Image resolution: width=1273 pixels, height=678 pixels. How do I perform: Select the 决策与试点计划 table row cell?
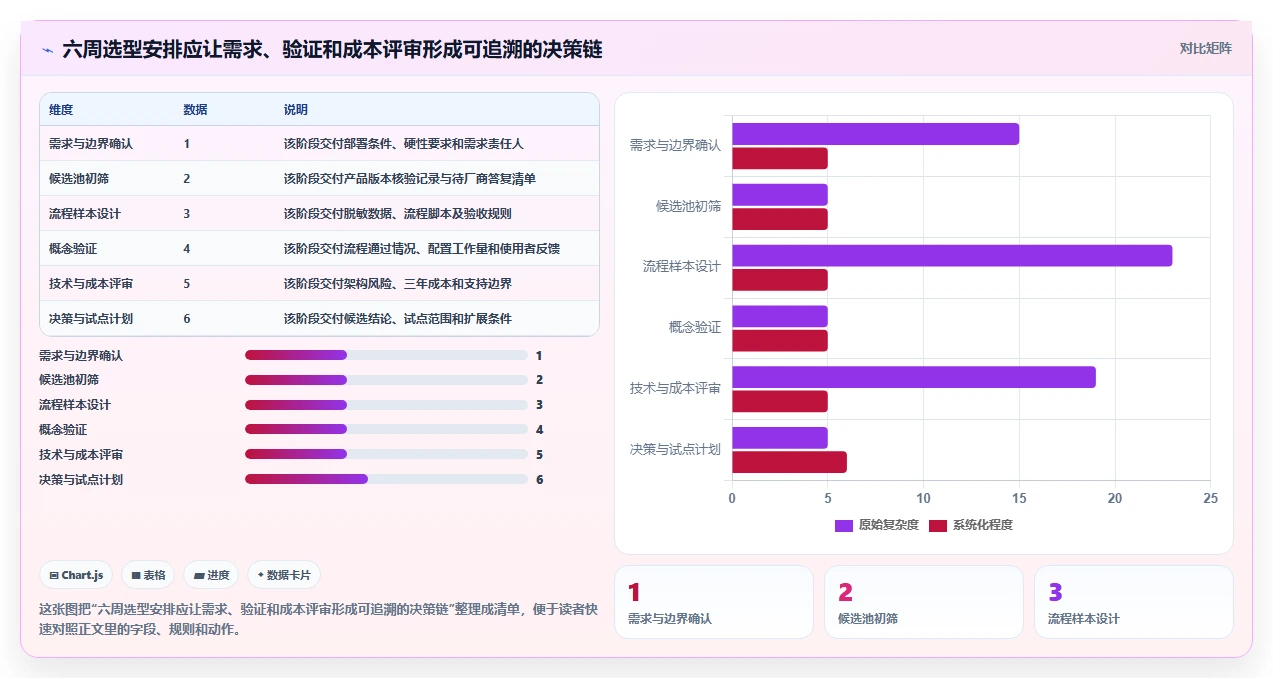[x=91, y=319]
